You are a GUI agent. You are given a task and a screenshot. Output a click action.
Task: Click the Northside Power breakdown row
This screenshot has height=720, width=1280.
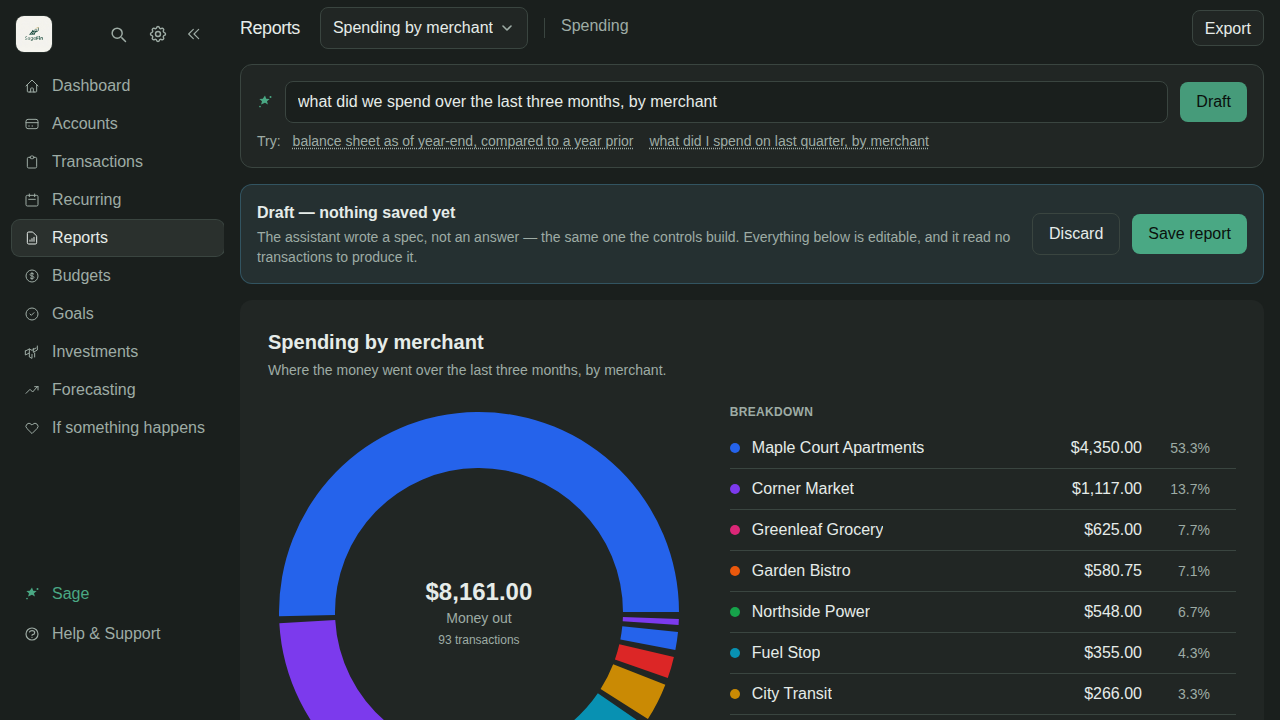[983, 612]
